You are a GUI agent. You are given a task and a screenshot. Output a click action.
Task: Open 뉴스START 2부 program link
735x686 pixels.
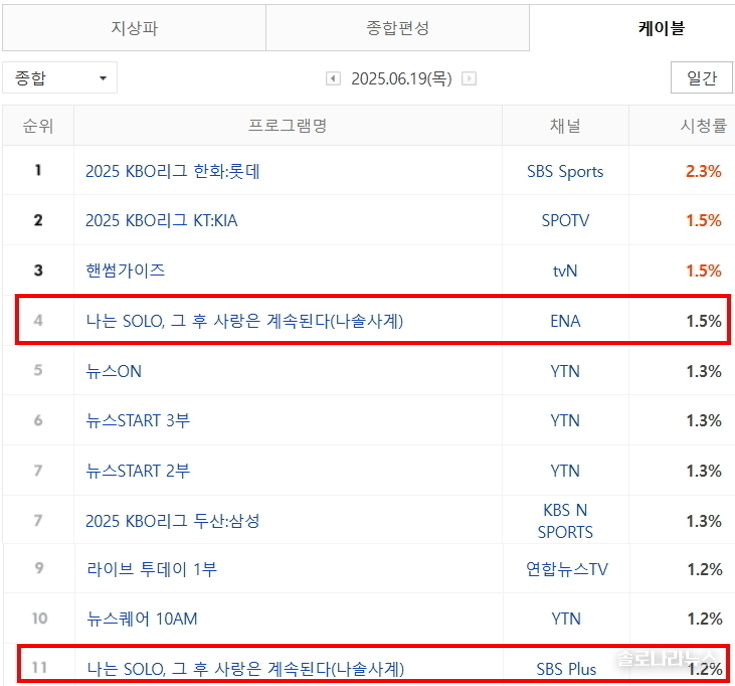[138, 471]
